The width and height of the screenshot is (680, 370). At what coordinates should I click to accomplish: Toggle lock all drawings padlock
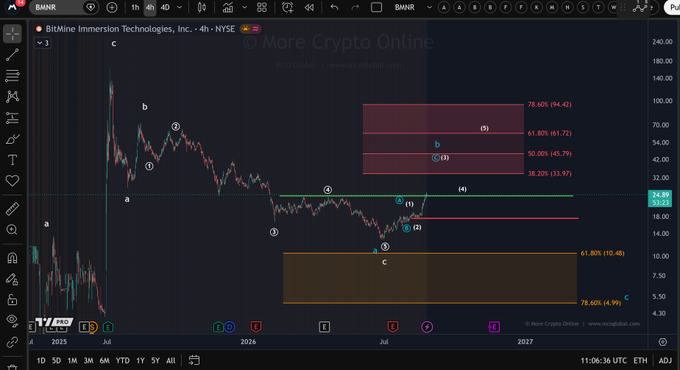[12, 300]
